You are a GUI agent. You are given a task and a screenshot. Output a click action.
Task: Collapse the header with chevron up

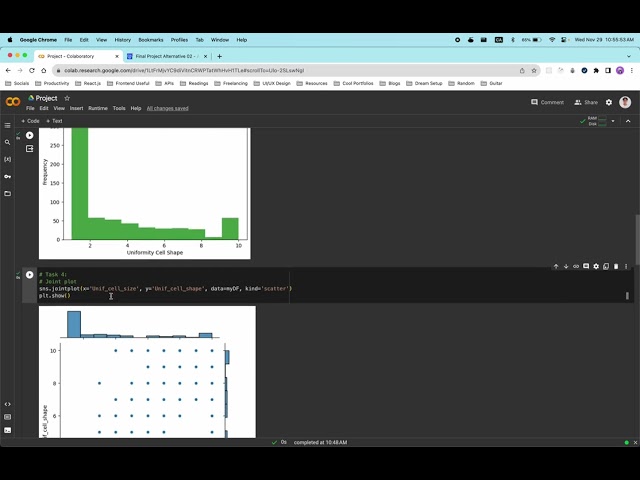coord(628,121)
